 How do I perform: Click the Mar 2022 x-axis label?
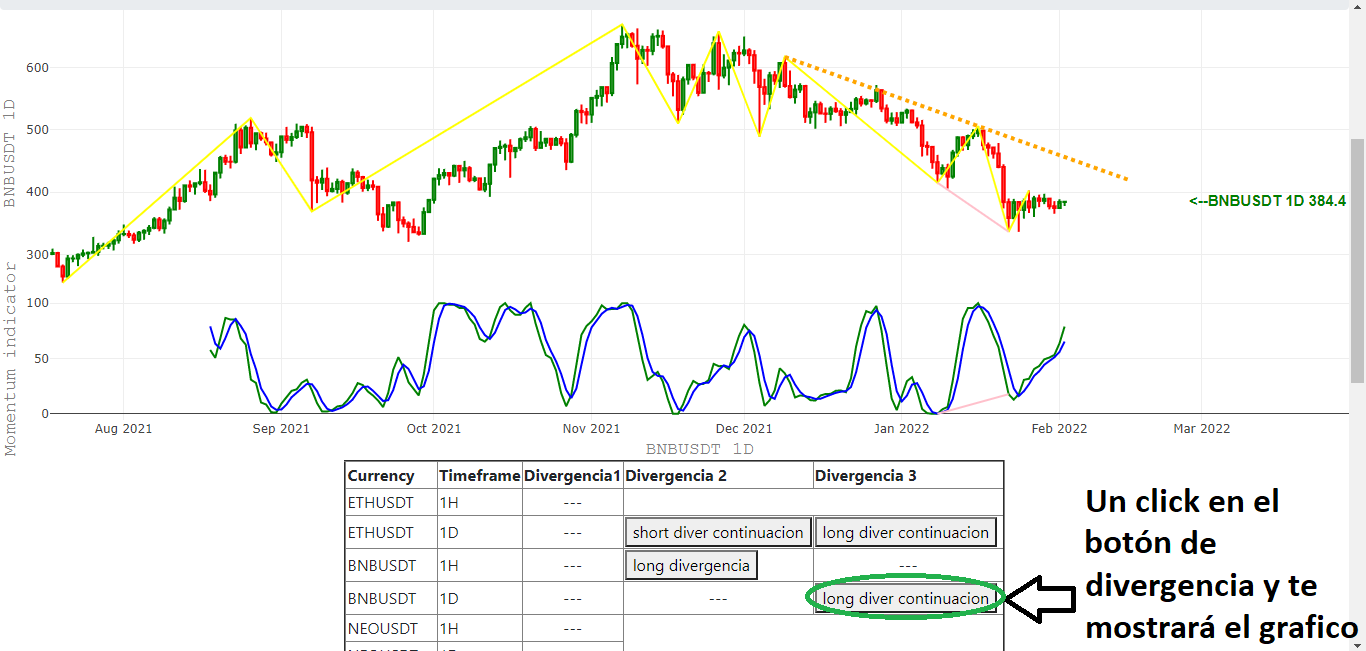pos(1201,429)
